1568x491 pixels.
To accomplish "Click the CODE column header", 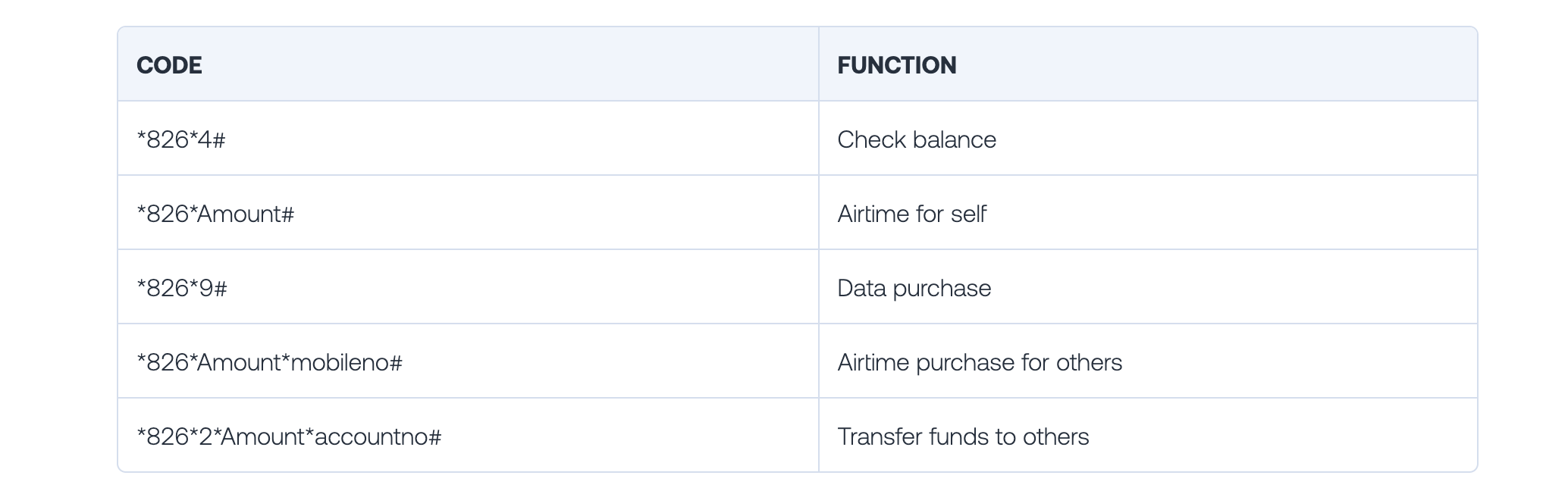I will (169, 65).
